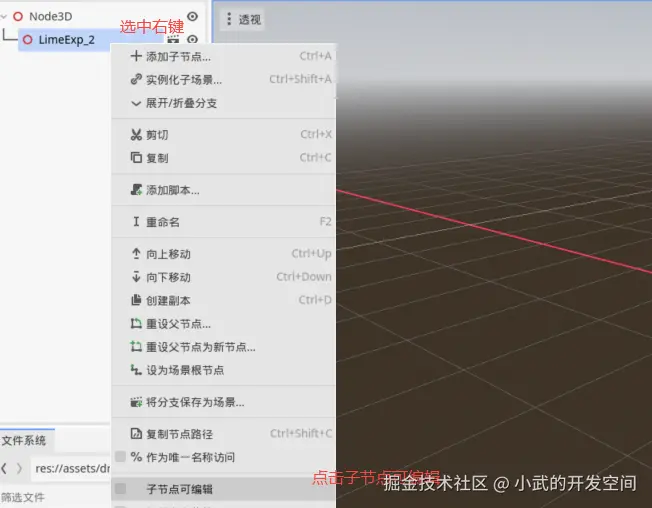Click the percent icon for 作为唯一名称访问
652x508 pixels.
coord(136,457)
